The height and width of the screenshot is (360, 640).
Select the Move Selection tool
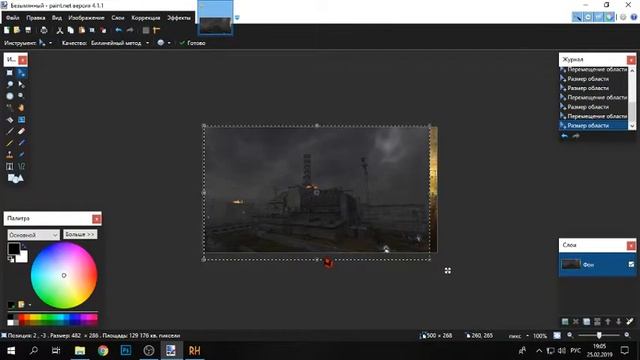(21, 84)
